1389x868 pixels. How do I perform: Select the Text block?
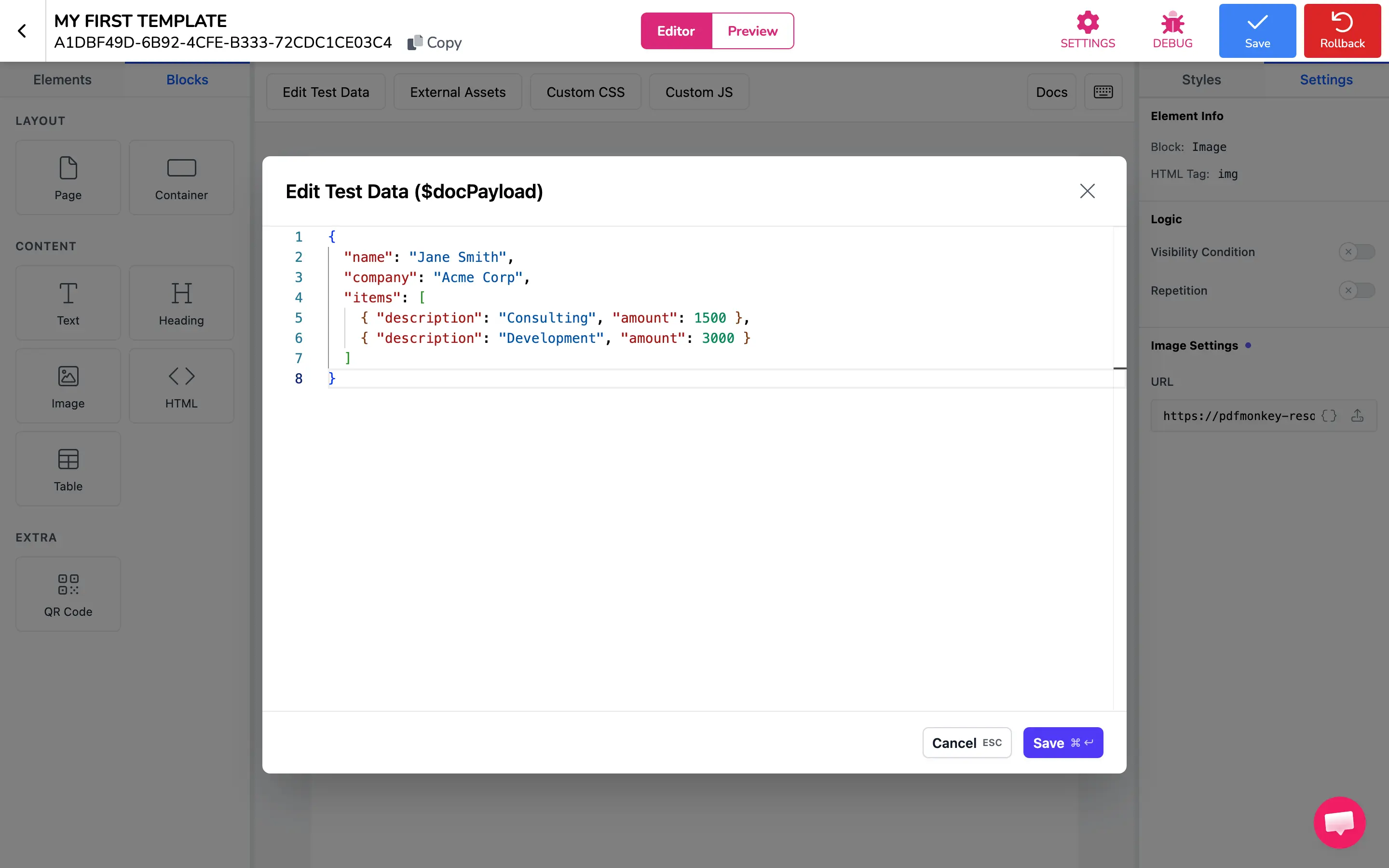pyautogui.click(x=67, y=303)
